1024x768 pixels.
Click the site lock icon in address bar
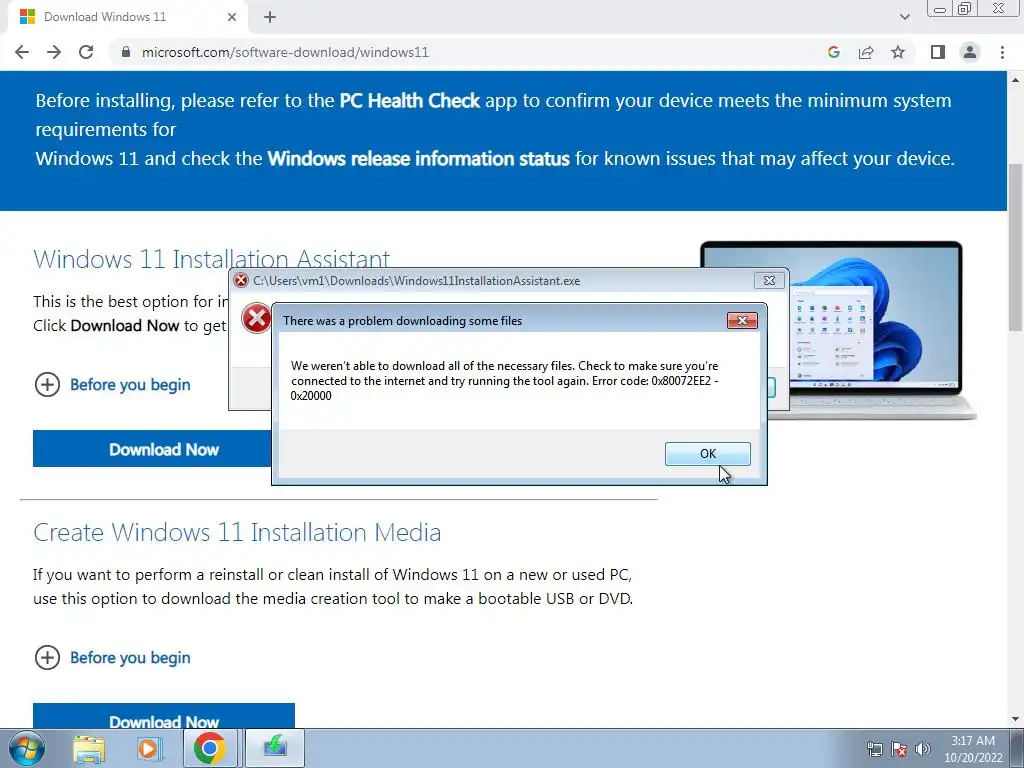126,52
